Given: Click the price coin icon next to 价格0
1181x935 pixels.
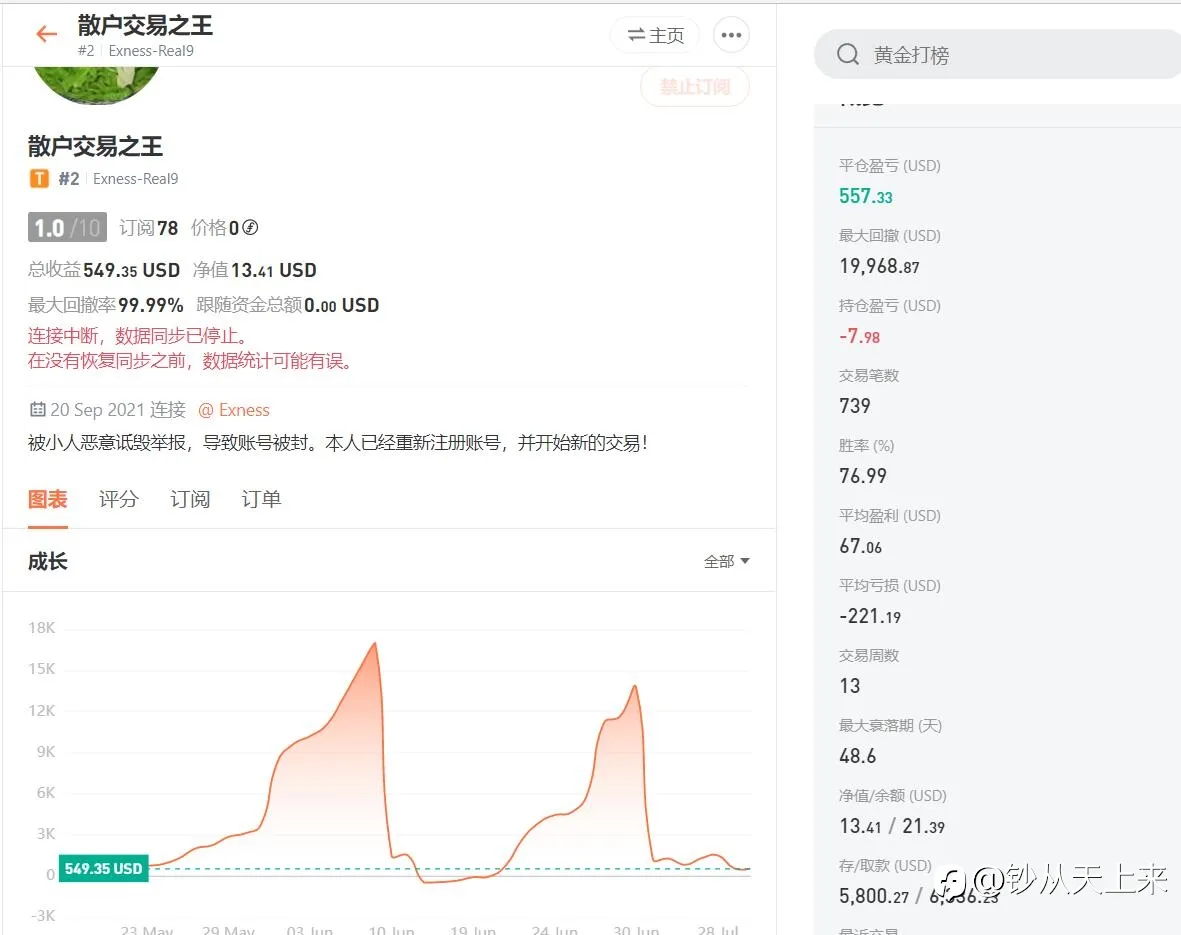Looking at the screenshot, I should (x=250, y=228).
